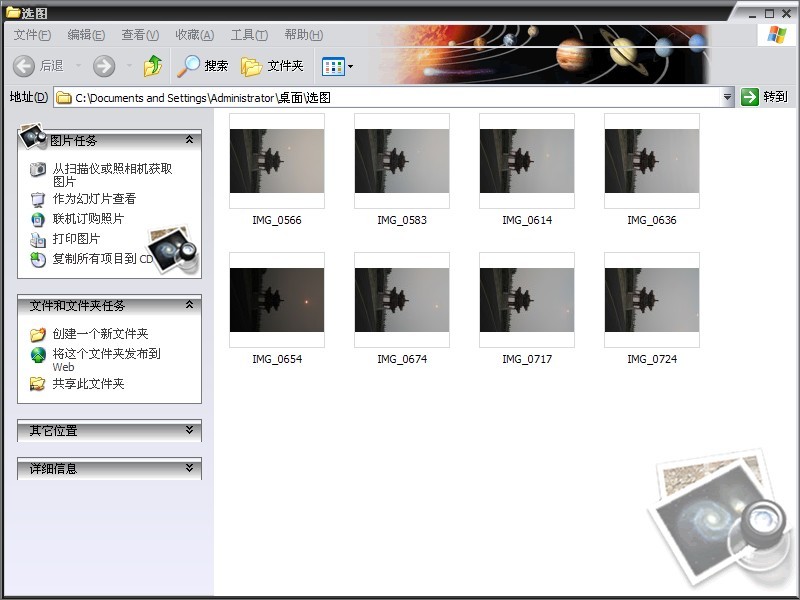Click the IMG_0614 file name

(527, 220)
